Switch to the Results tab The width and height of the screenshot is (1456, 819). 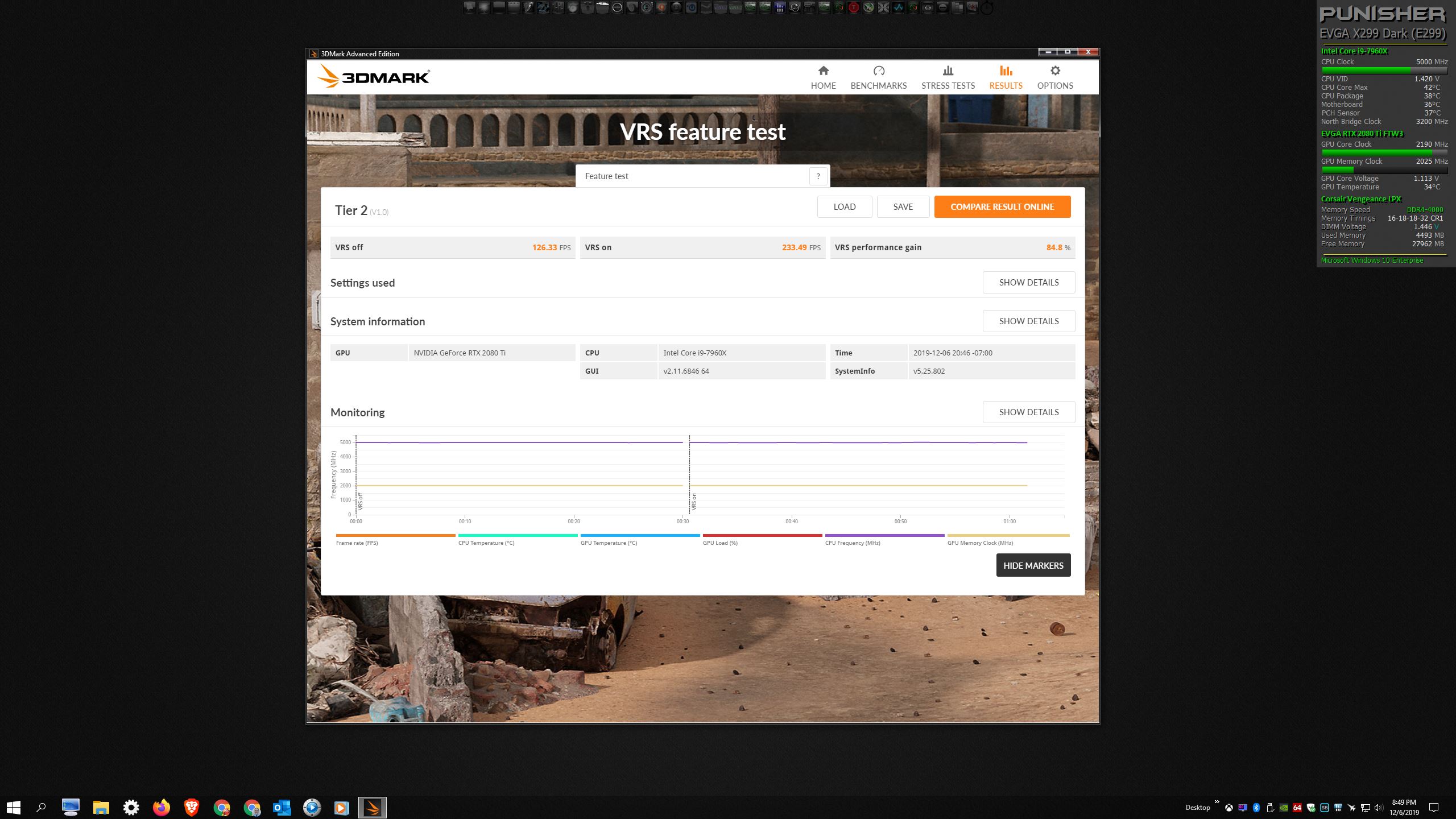click(x=1006, y=77)
